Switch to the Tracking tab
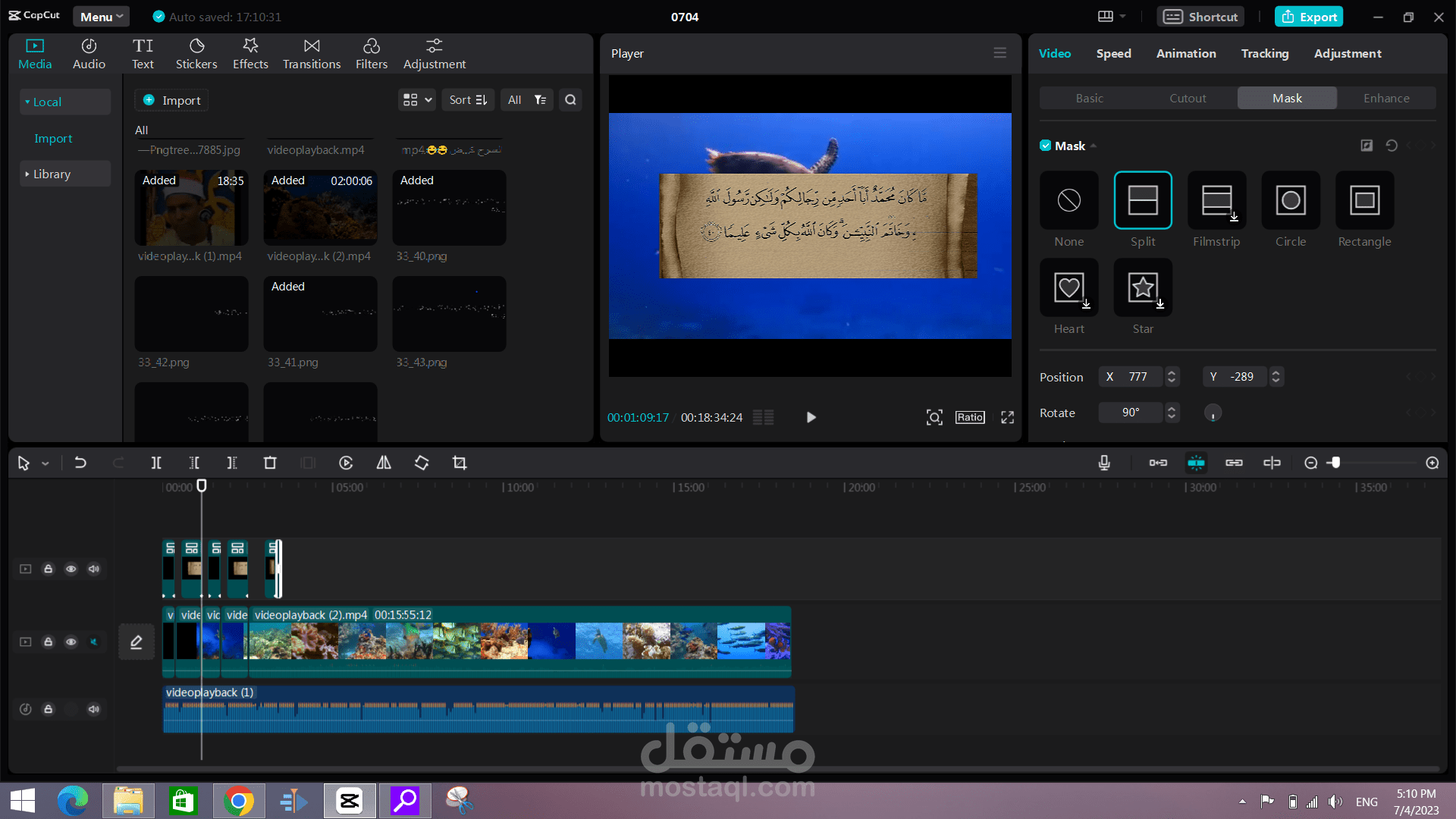Image resolution: width=1456 pixels, height=819 pixels. point(1265,53)
